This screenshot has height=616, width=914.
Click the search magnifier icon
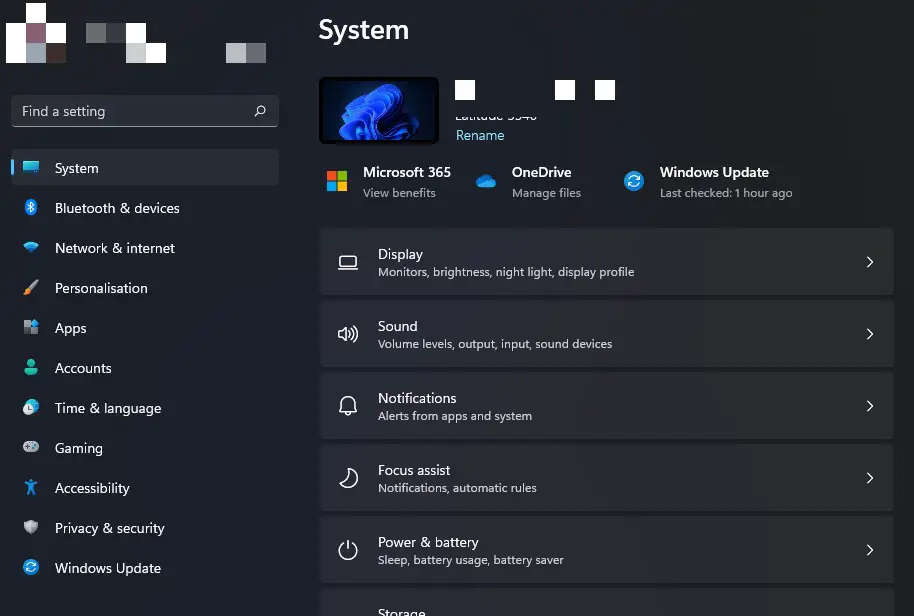point(260,111)
